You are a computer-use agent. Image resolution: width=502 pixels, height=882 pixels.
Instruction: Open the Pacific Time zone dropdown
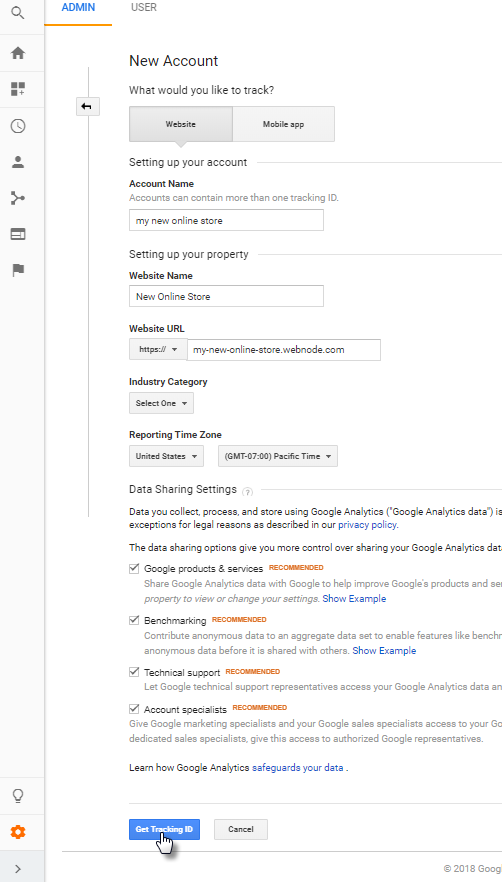(278, 456)
